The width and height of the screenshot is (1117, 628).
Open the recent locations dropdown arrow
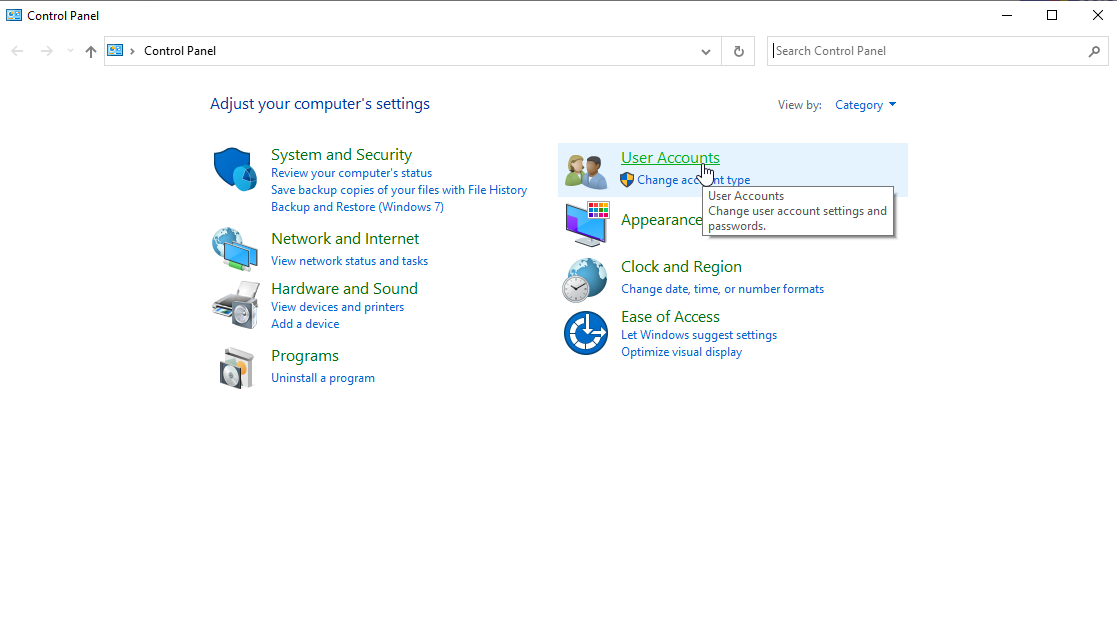70,51
